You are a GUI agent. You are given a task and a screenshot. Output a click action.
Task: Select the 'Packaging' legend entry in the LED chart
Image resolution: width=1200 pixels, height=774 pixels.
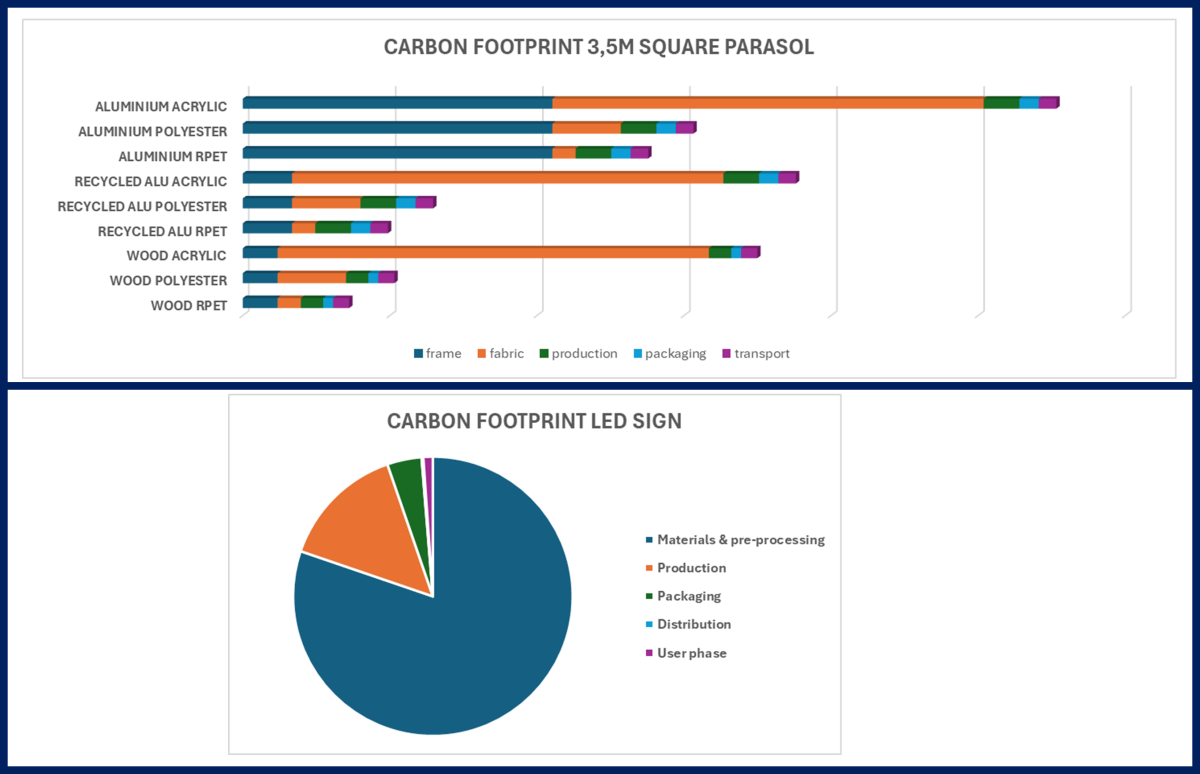689,596
